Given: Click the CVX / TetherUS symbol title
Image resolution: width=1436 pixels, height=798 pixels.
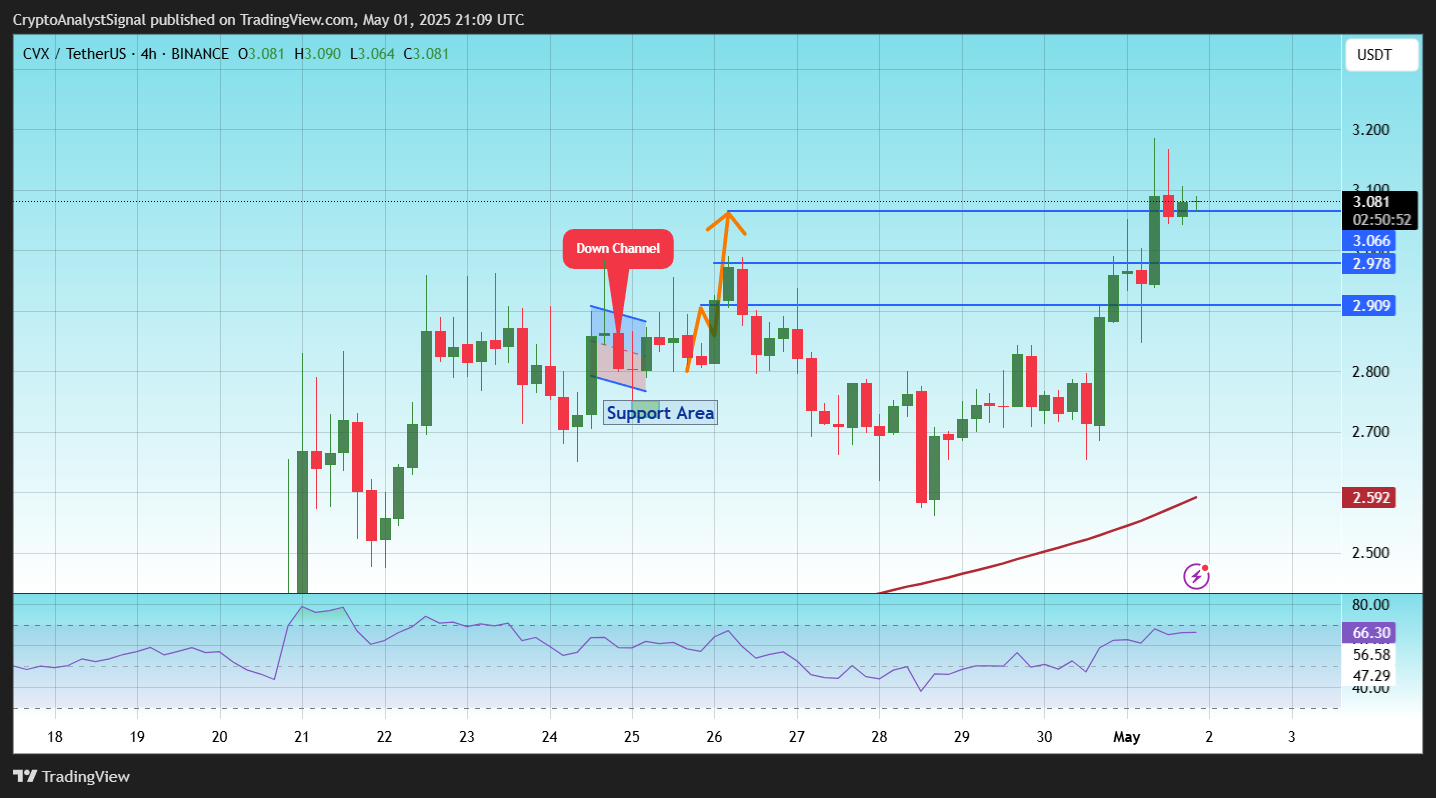Looking at the screenshot, I should [74, 53].
